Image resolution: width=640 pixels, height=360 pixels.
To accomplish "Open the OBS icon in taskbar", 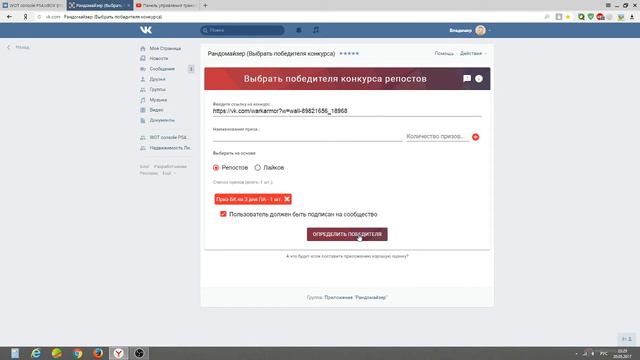I will tap(139, 353).
